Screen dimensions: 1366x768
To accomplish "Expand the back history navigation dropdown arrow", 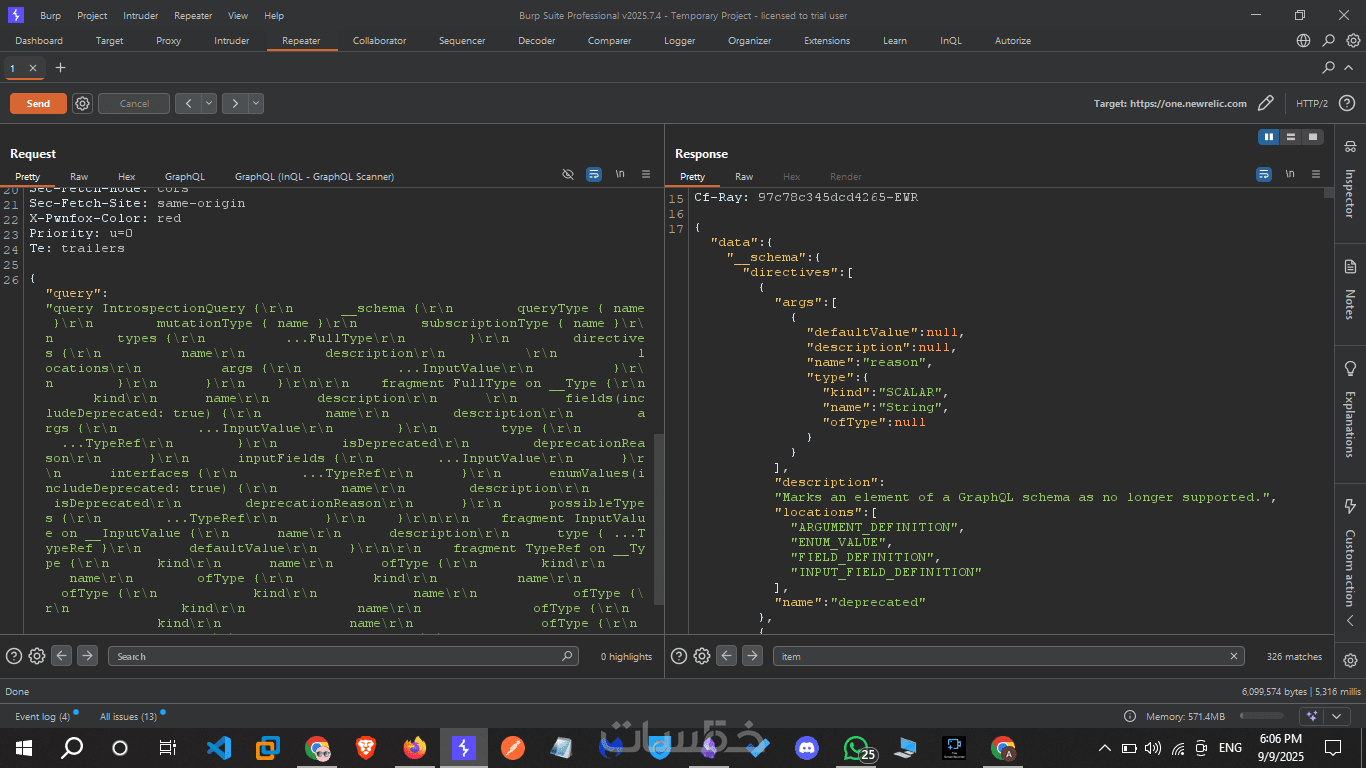I will (209, 103).
